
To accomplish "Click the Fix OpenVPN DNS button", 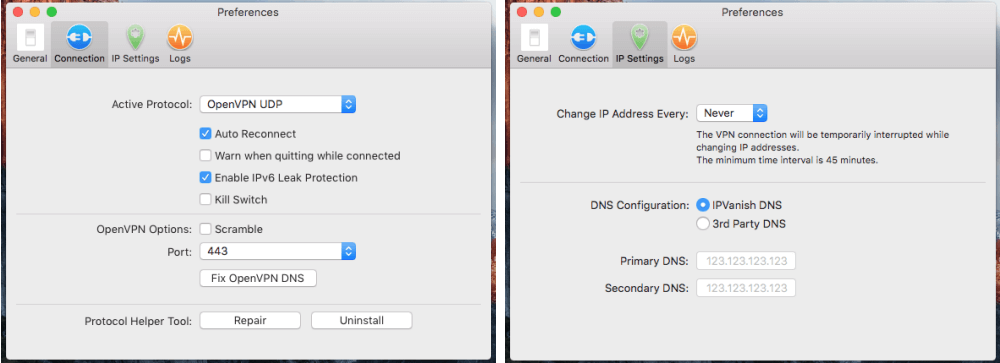I will (258, 278).
